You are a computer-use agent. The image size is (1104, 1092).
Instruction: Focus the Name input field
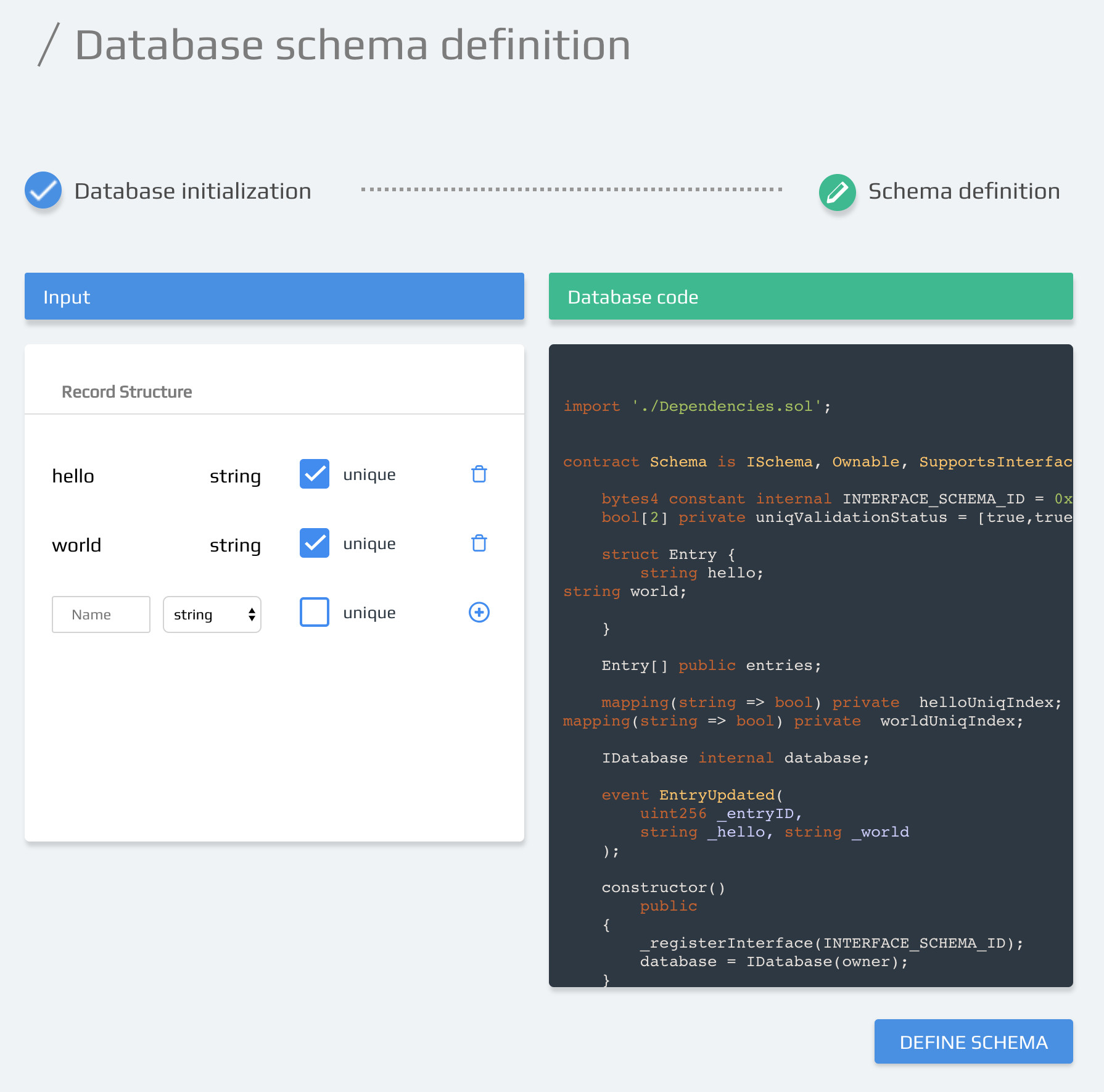[101, 614]
